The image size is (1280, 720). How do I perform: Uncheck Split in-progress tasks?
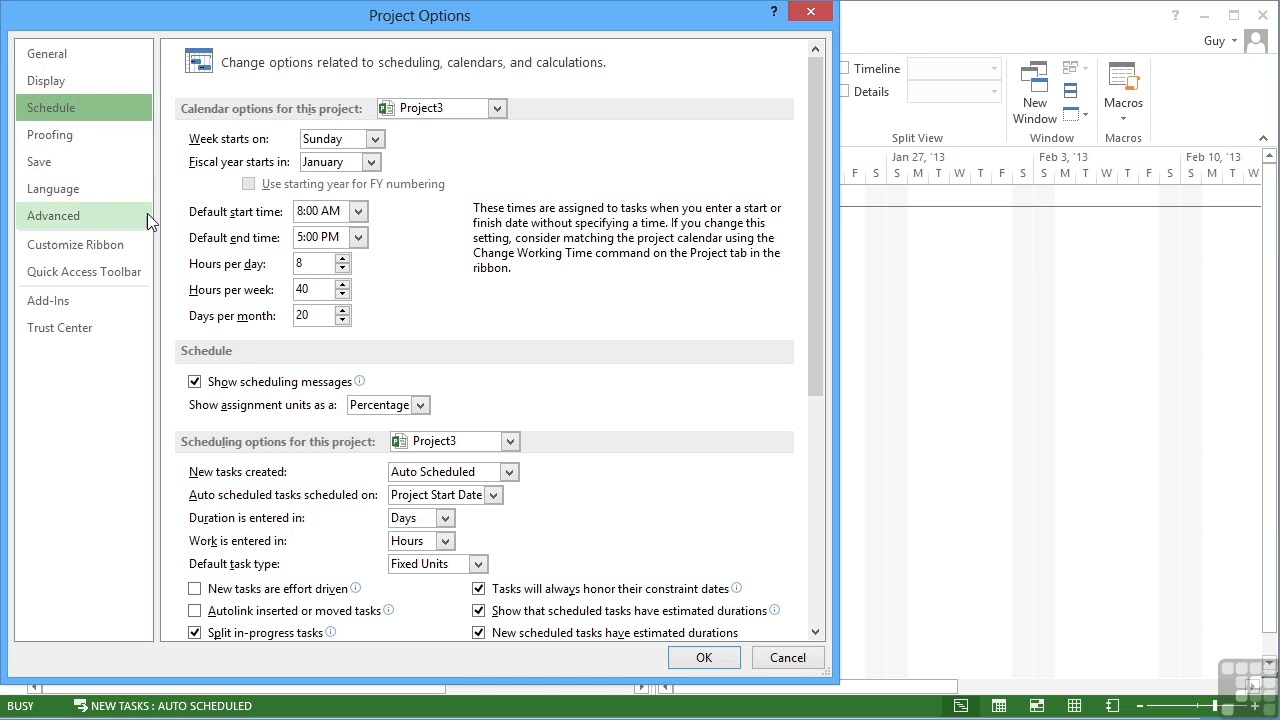195,633
